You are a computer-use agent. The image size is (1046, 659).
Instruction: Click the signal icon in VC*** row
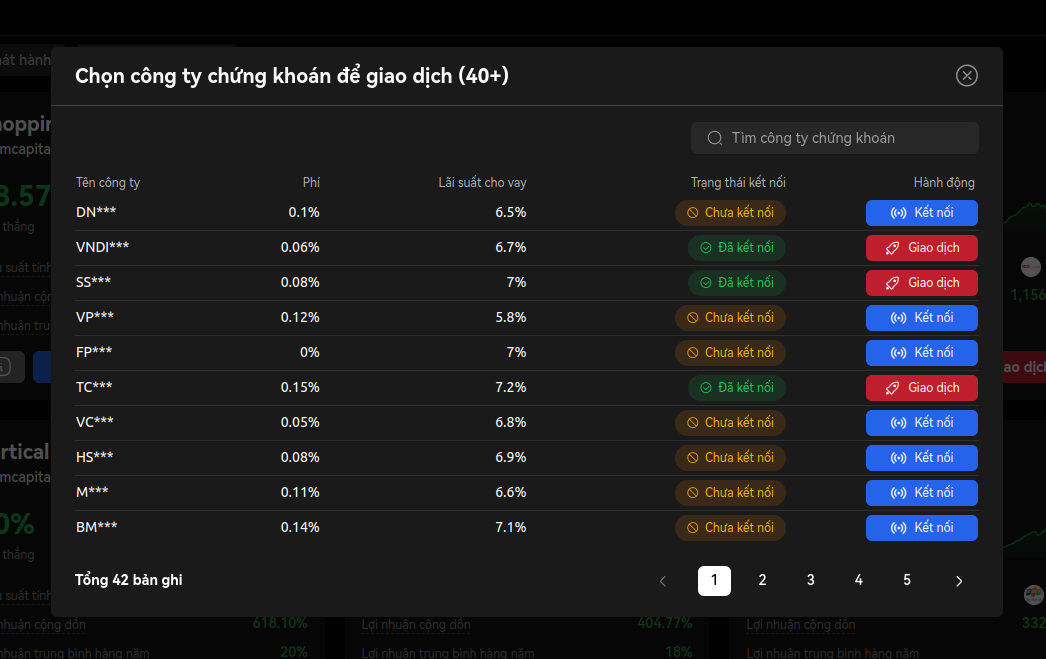[898, 423]
